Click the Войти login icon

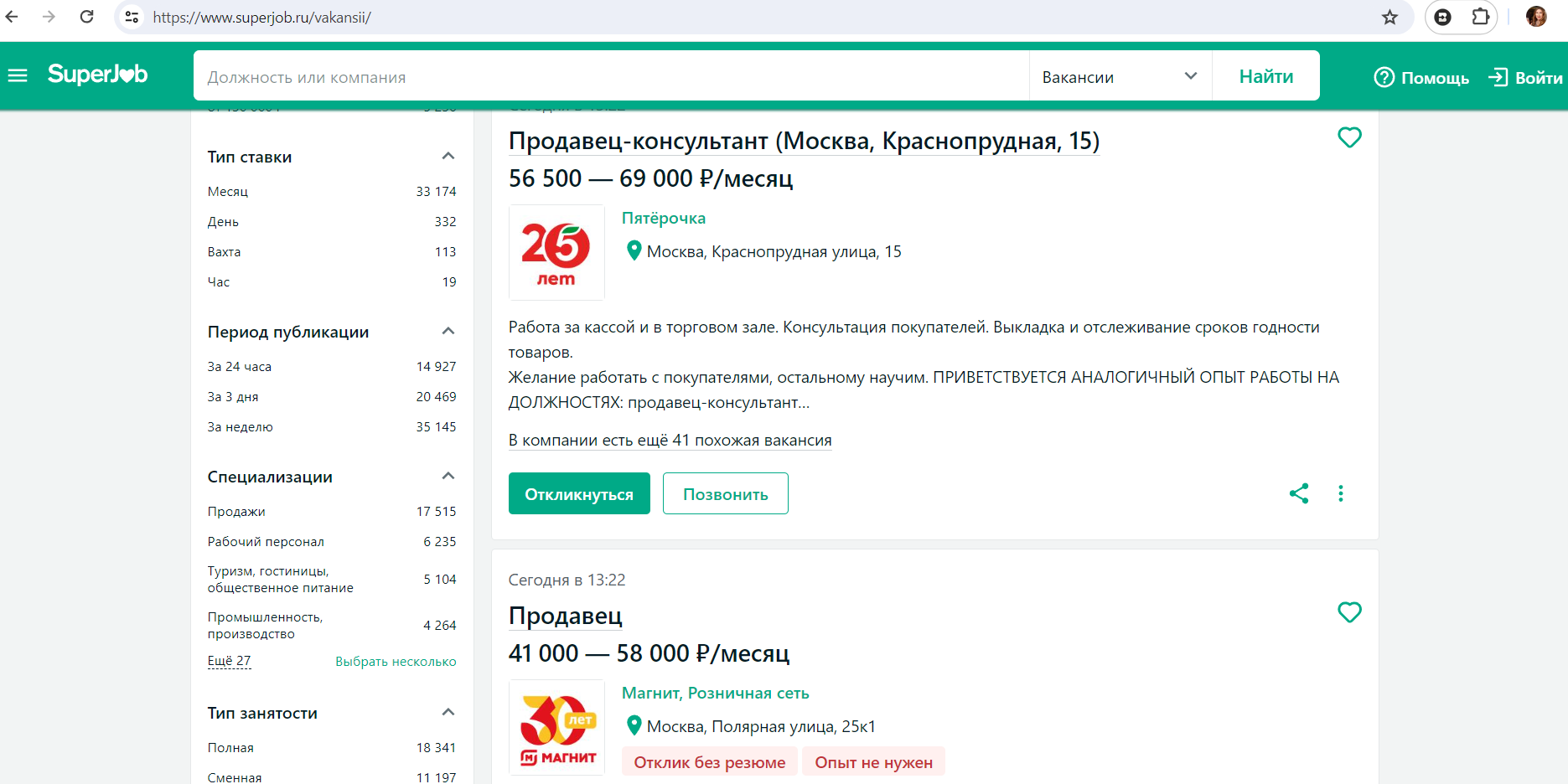(1498, 77)
